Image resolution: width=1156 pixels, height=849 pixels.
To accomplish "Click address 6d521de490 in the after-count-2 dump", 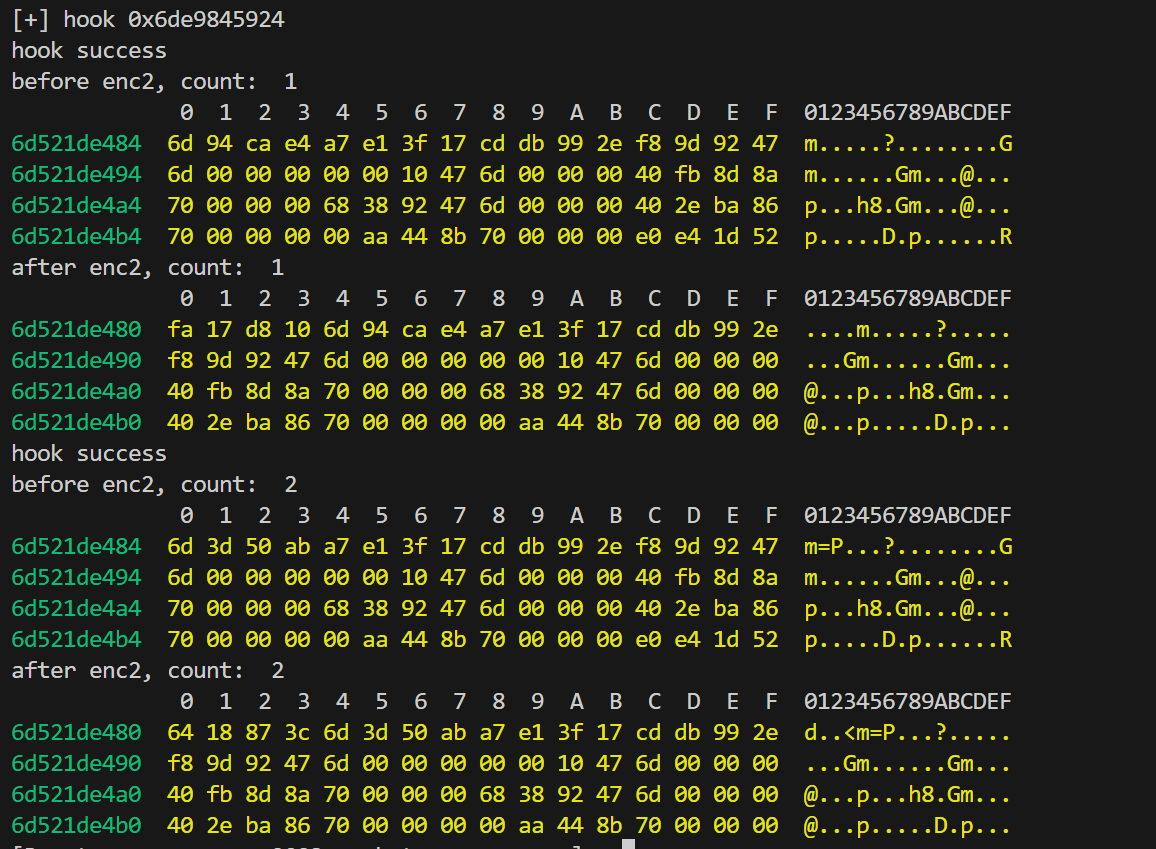I will [x=76, y=763].
